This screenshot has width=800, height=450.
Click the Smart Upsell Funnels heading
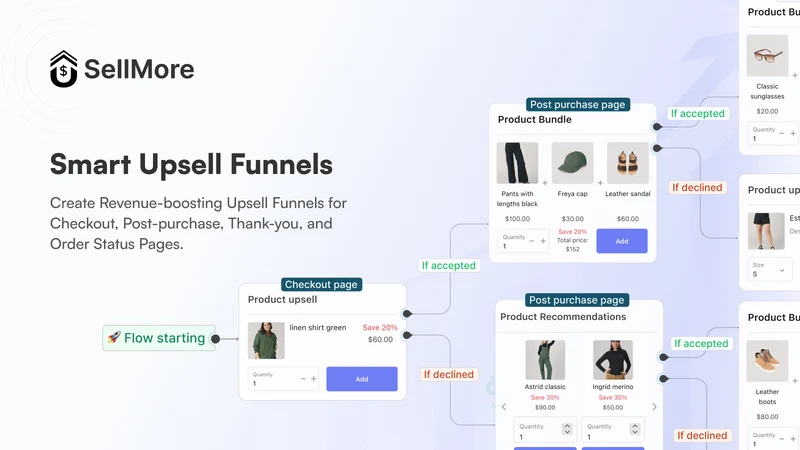(x=191, y=164)
